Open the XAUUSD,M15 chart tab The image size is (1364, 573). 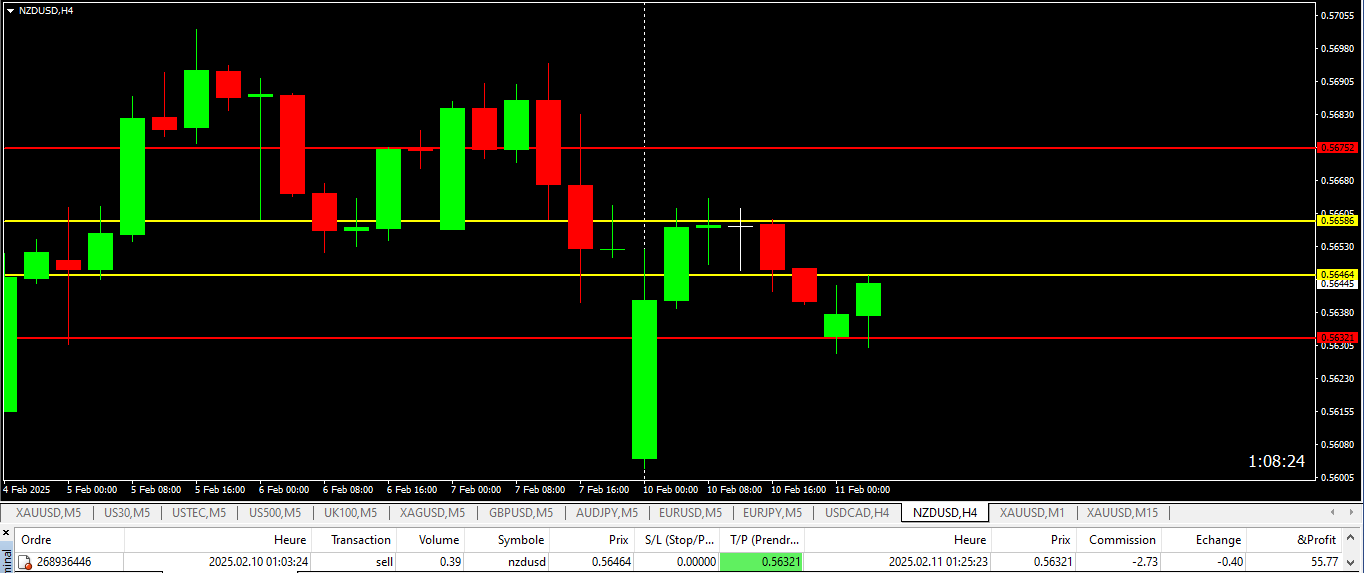[1123, 513]
